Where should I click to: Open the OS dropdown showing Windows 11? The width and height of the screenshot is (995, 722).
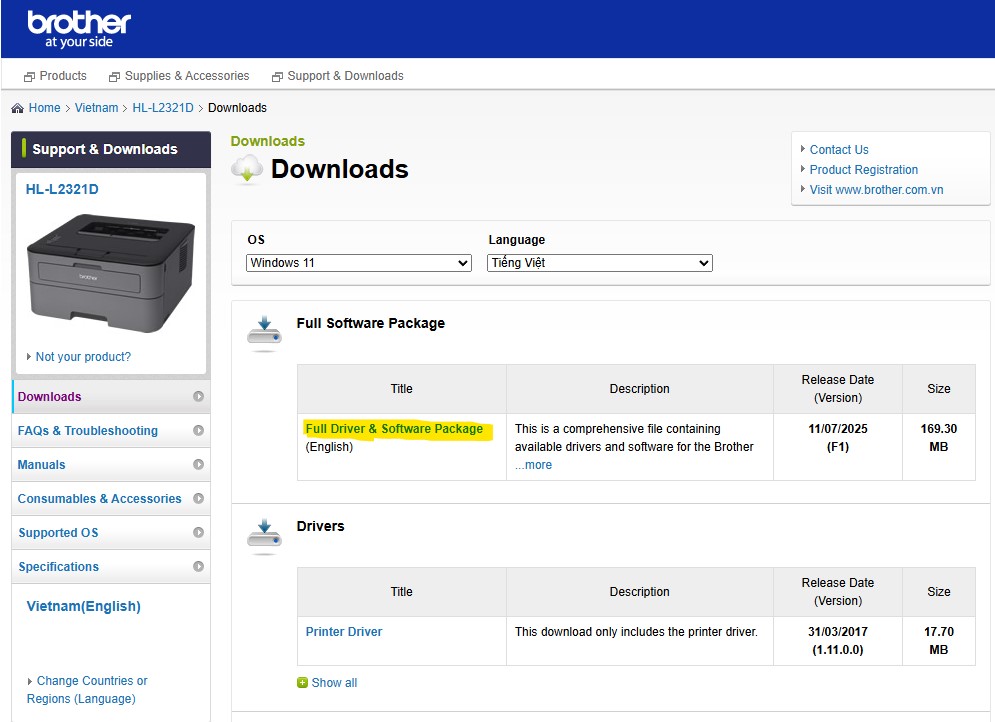(x=359, y=263)
